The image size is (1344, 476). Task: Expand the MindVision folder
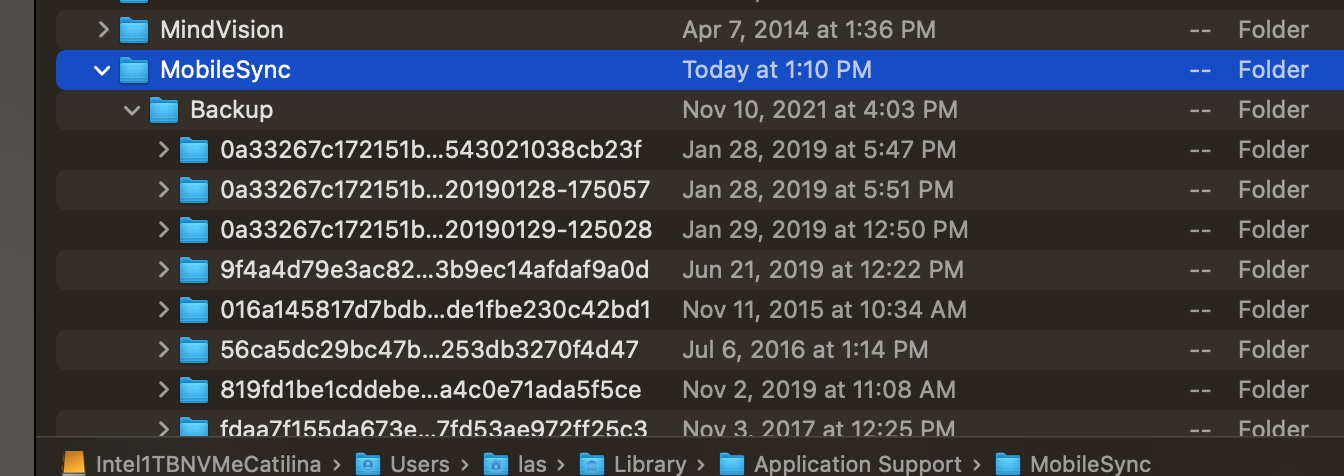point(103,30)
